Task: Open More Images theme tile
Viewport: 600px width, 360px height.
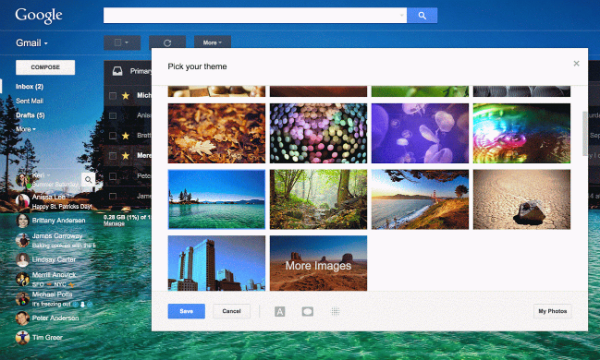Action: pos(318,263)
